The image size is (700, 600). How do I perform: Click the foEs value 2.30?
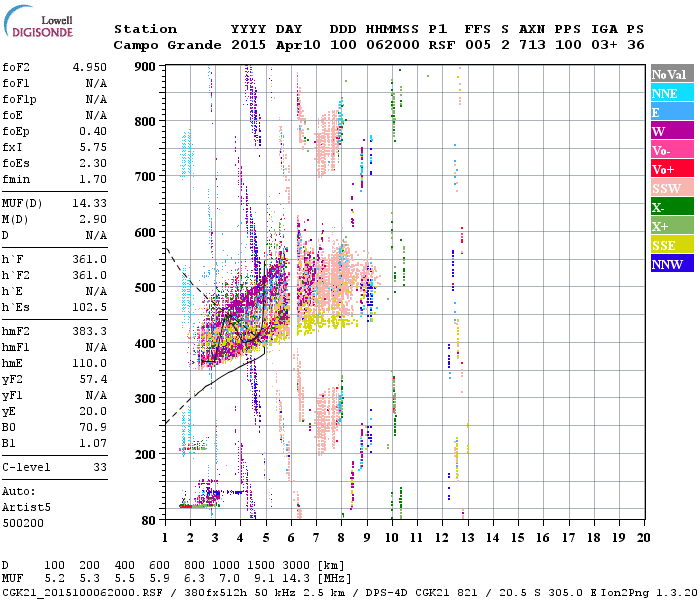[x=93, y=163]
